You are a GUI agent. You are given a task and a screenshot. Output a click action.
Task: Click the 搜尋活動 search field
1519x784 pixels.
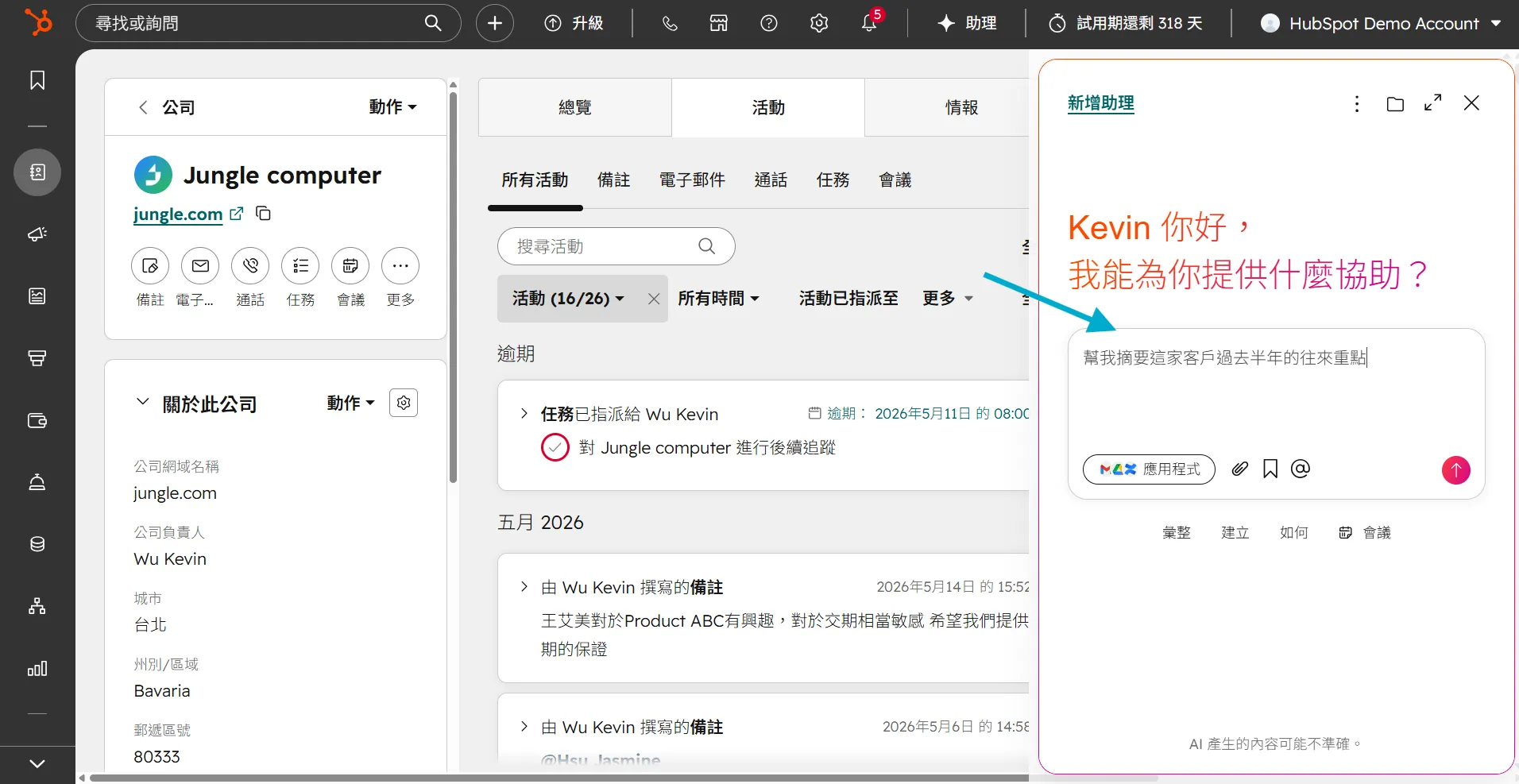point(616,246)
